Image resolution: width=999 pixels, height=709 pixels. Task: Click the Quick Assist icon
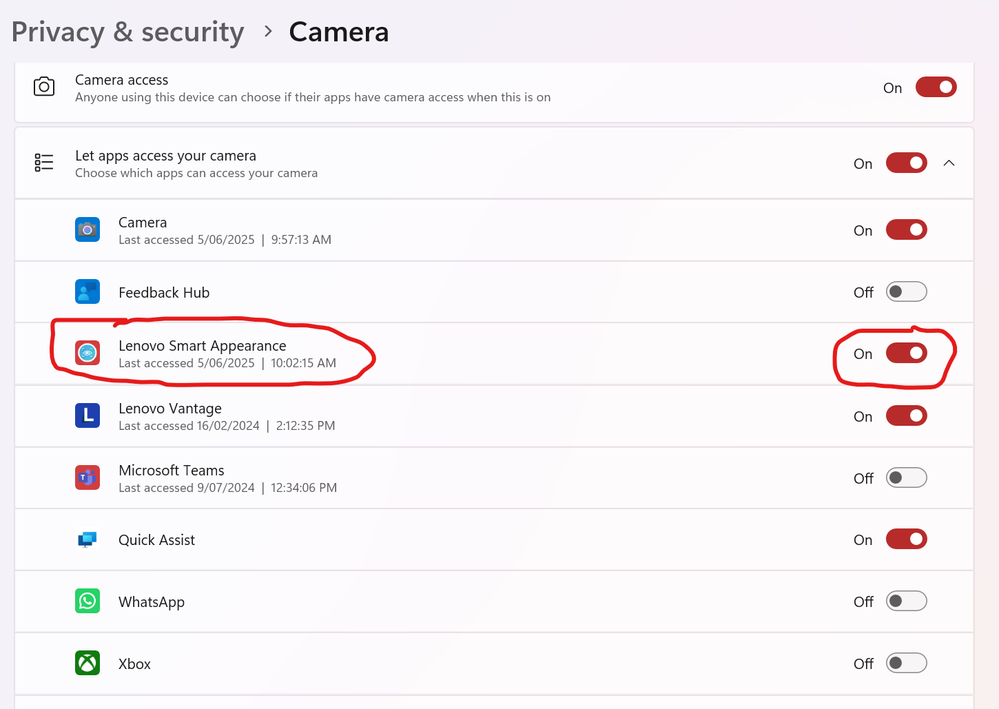(x=87, y=540)
